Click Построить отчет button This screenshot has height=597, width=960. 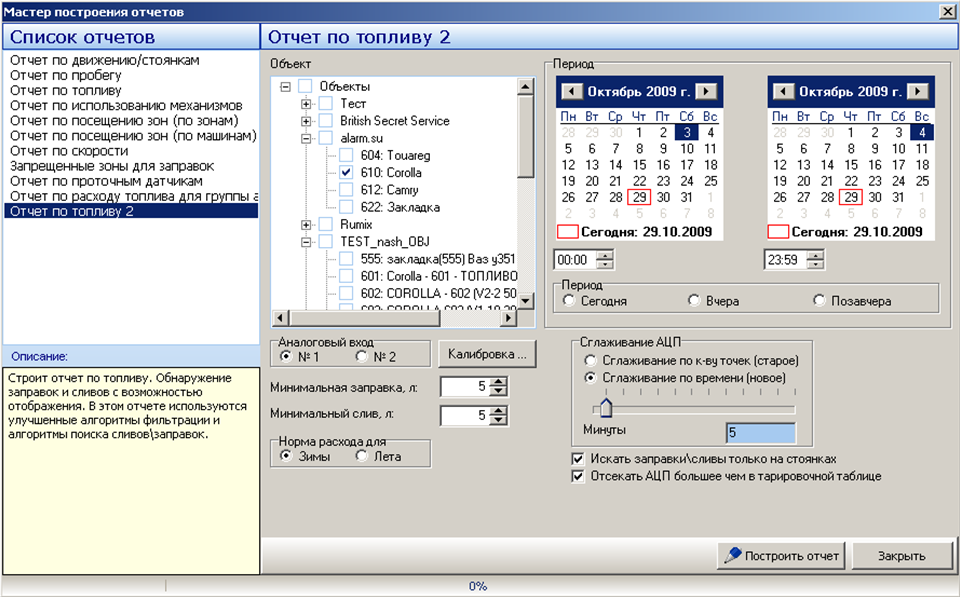point(781,556)
